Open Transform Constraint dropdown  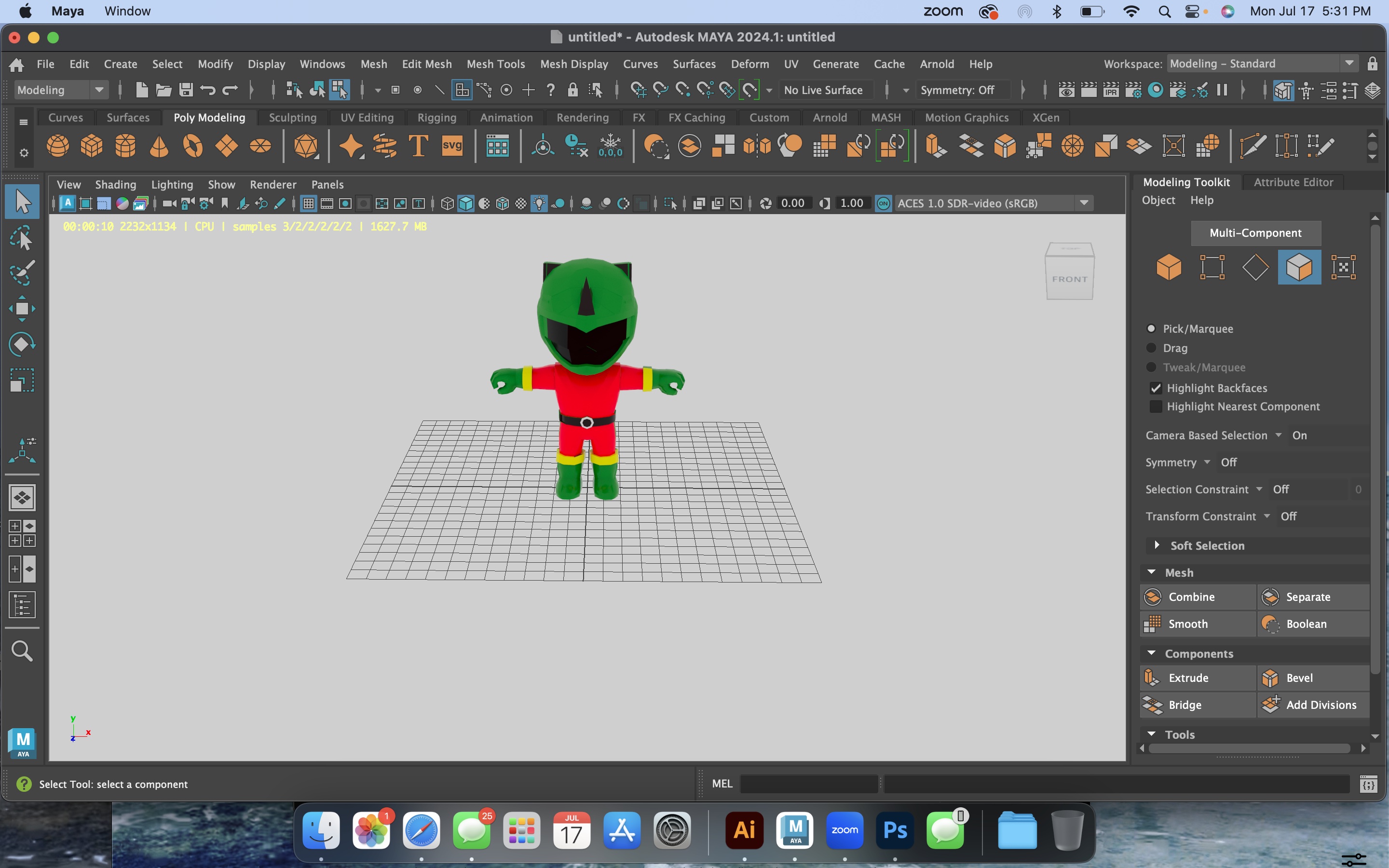click(1267, 516)
